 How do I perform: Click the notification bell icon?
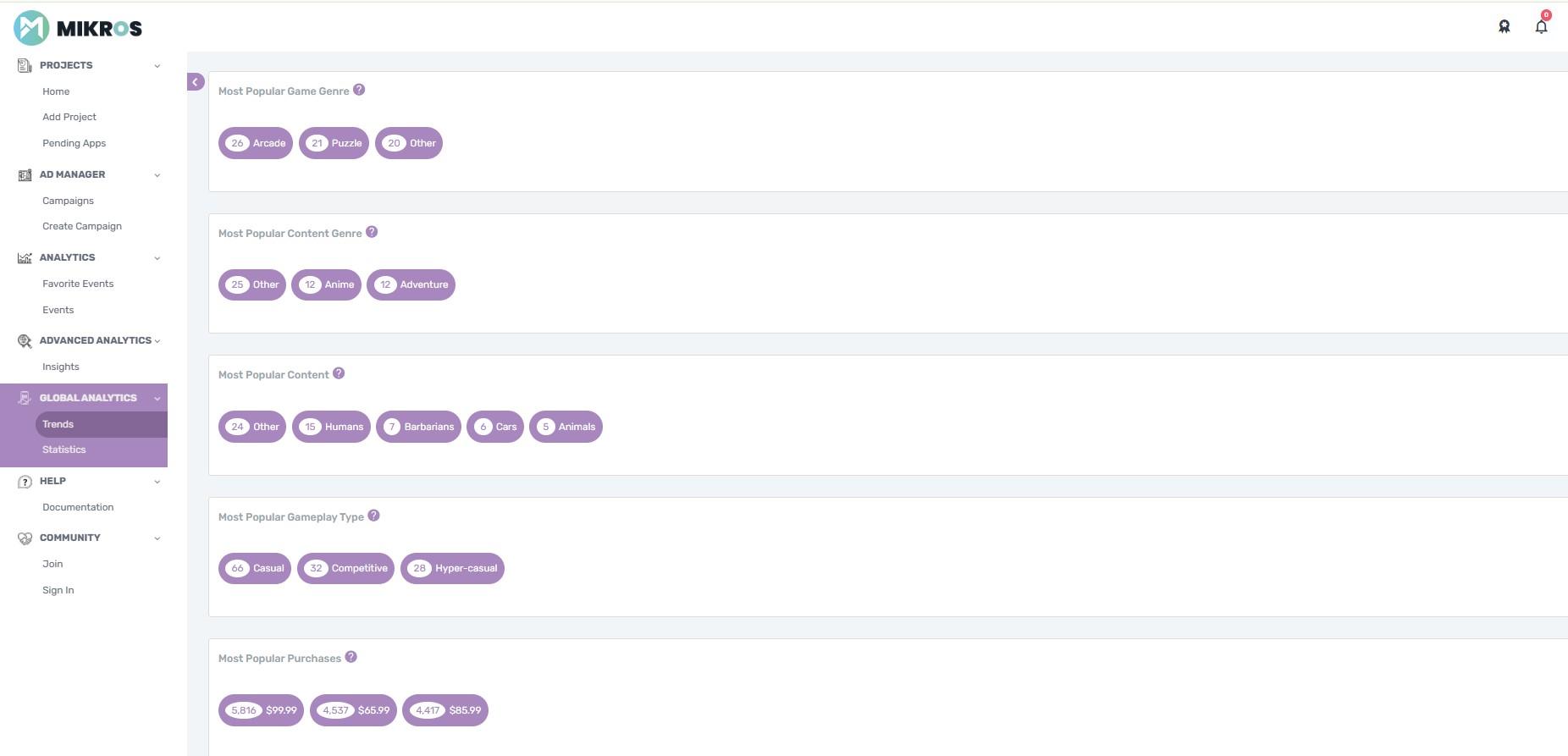point(1541,27)
